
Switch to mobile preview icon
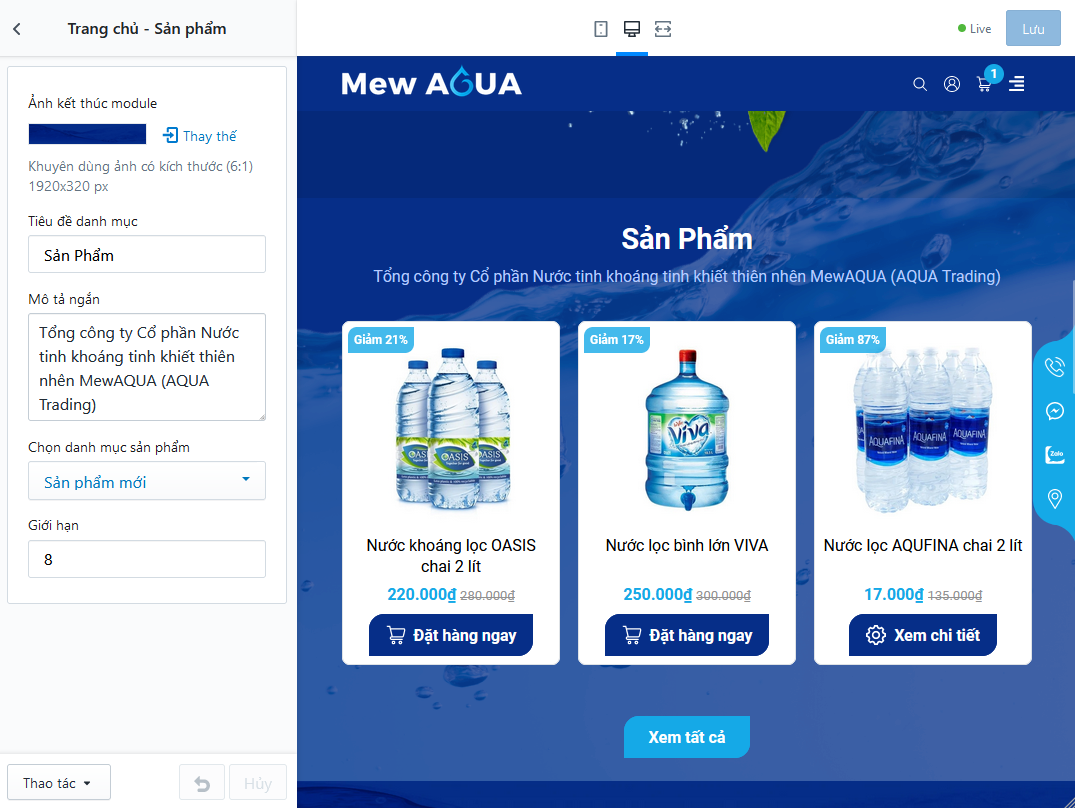point(601,29)
